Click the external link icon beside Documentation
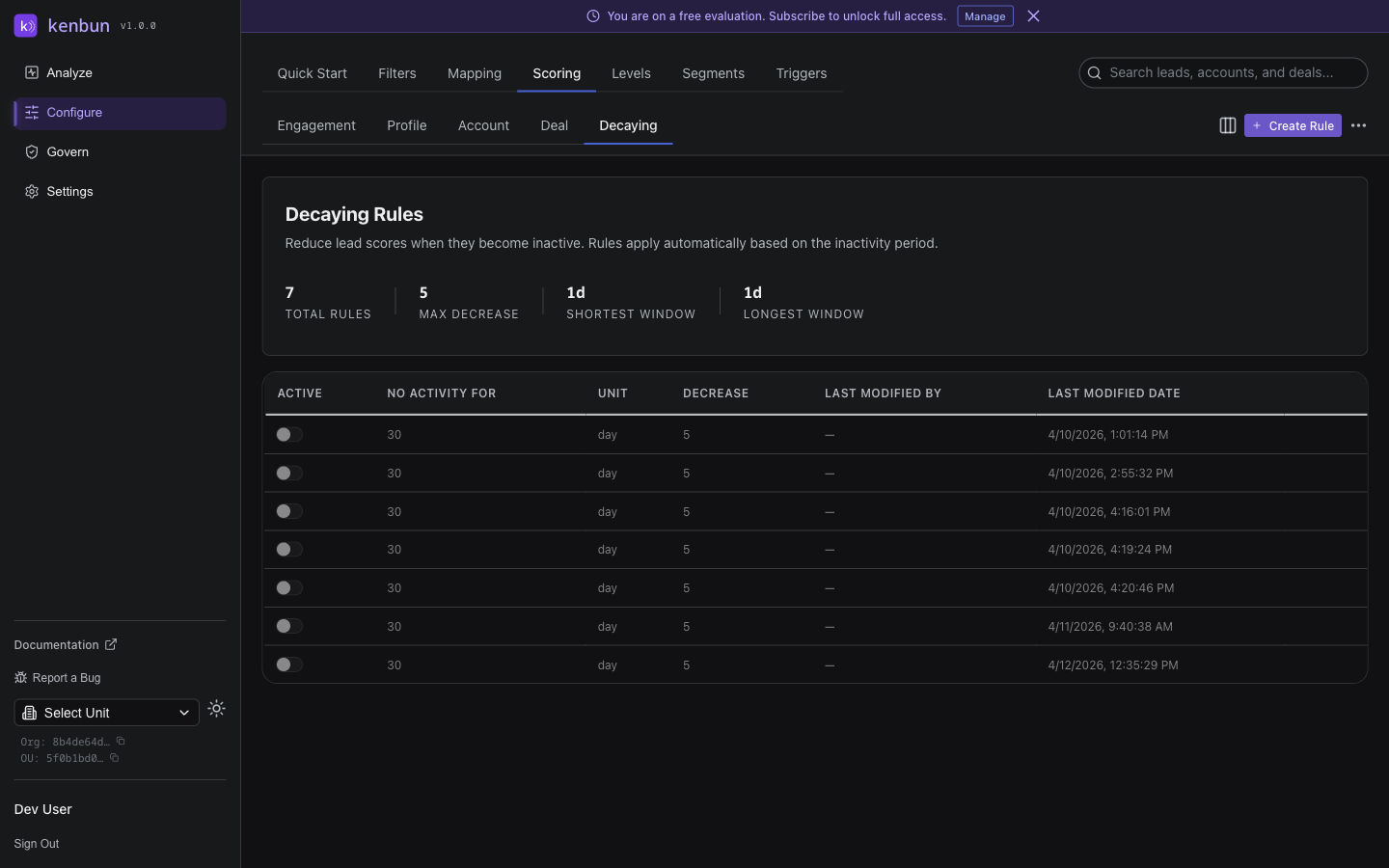 click(111, 644)
